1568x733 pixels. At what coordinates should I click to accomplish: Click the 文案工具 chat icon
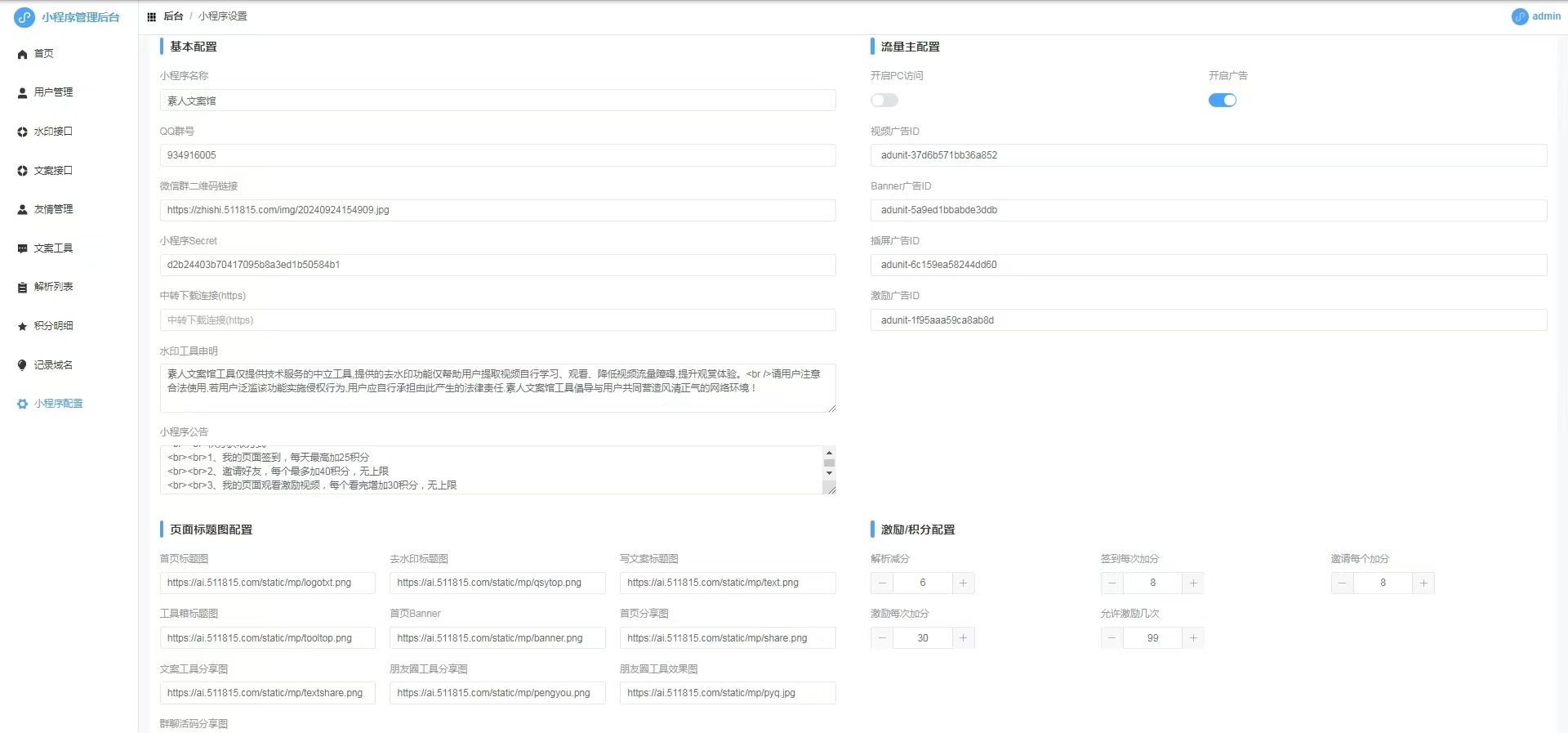22,248
